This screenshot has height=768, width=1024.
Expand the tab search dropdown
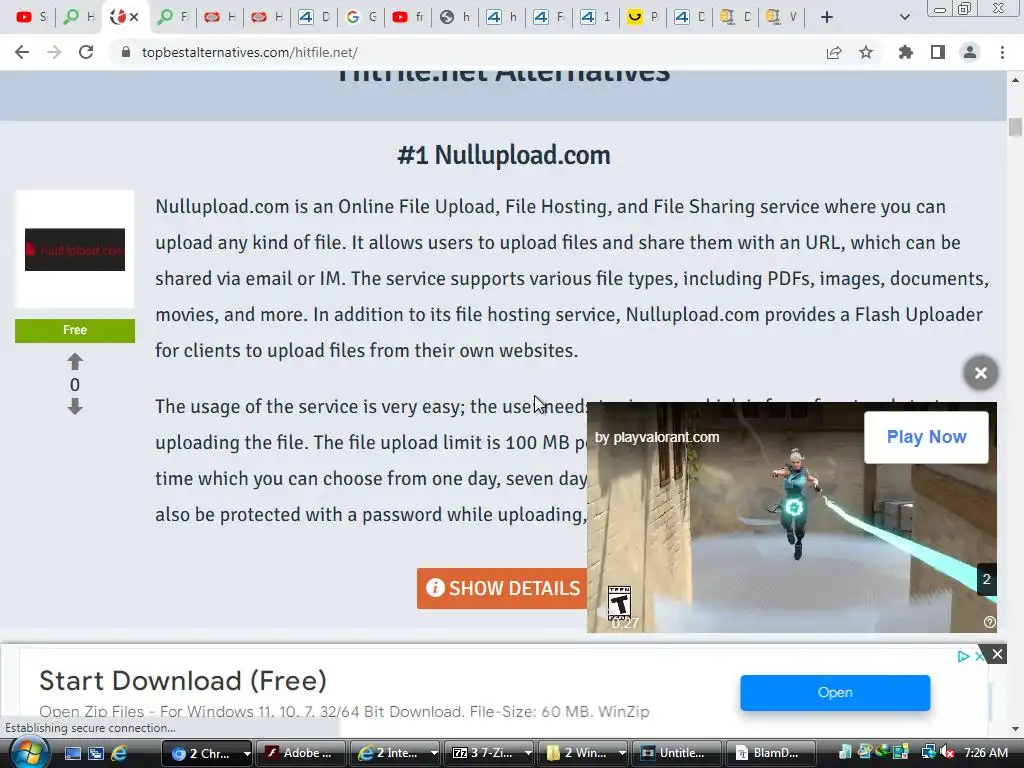tap(904, 17)
